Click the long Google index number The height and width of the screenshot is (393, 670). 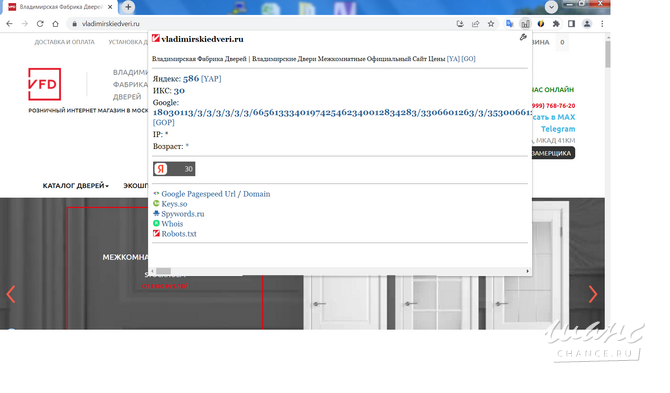tap(342, 113)
